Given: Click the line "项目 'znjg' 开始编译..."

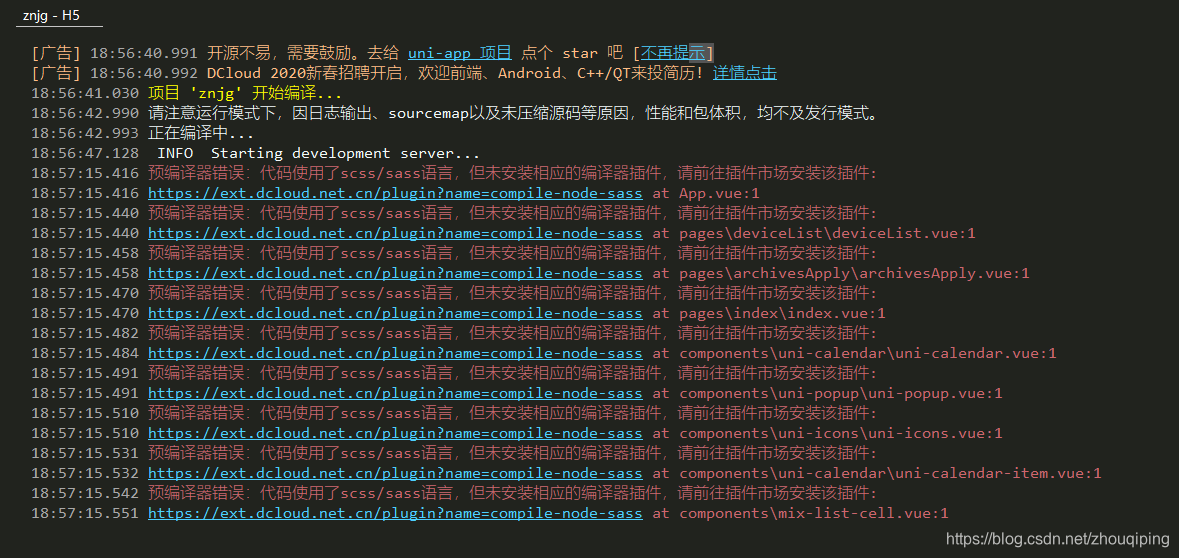Looking at the screenshot, I should [x=245, y=93].
